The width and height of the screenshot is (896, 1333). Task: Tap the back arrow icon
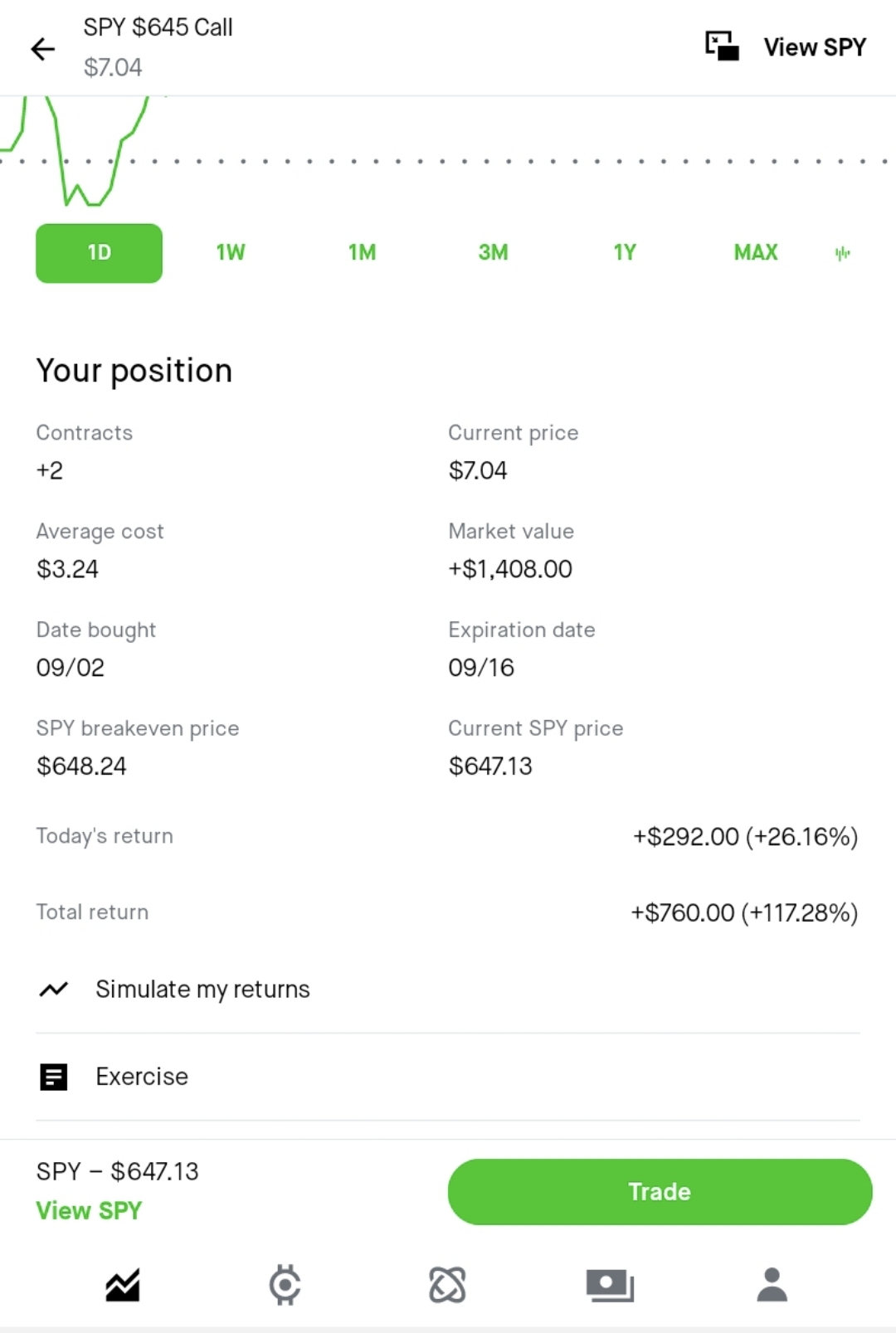pos(43,49)
